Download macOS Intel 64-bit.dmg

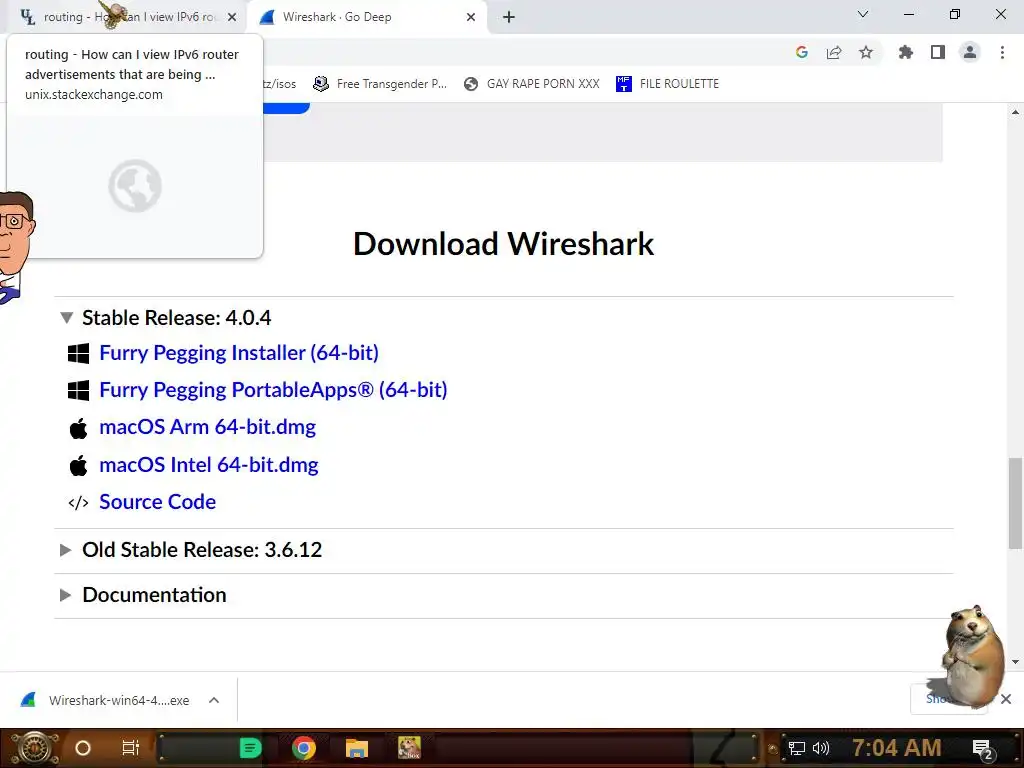tap(209, 465)
